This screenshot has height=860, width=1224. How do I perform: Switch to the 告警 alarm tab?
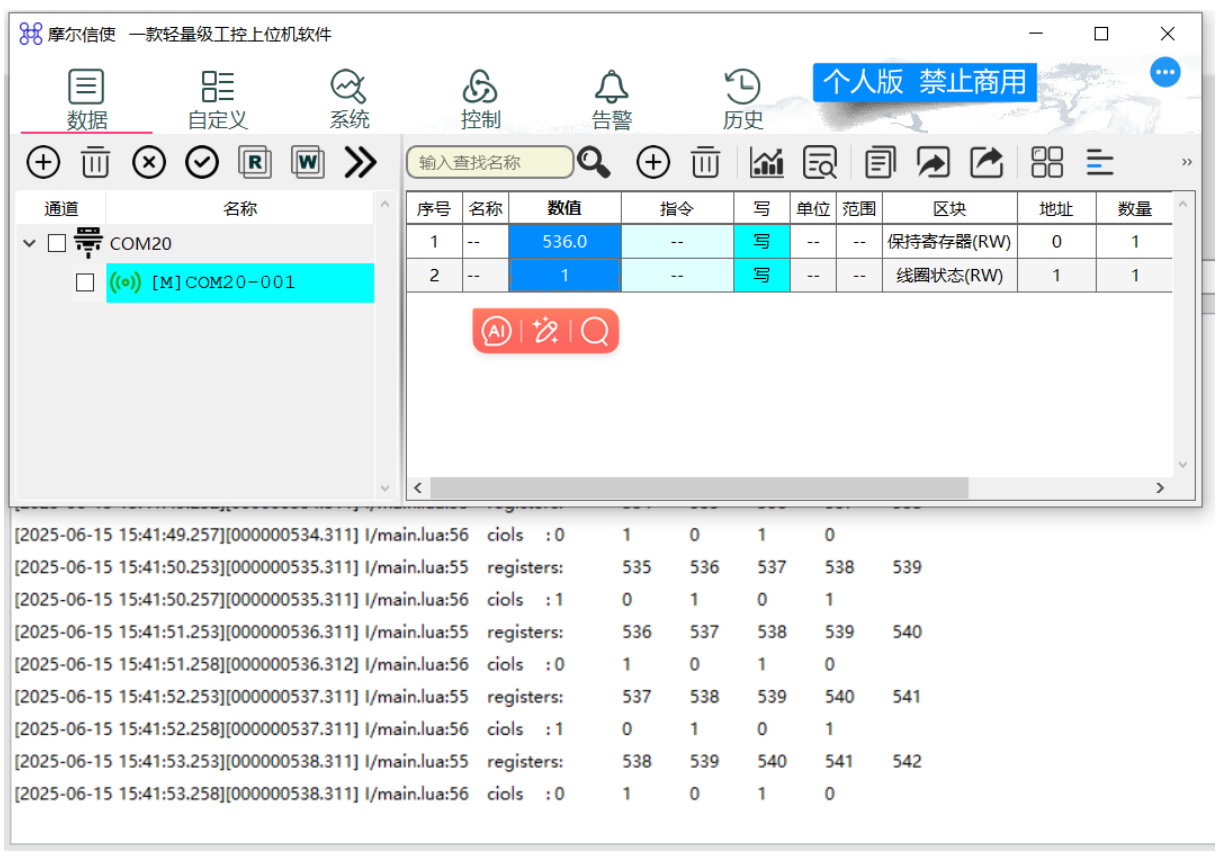[611, 100]
